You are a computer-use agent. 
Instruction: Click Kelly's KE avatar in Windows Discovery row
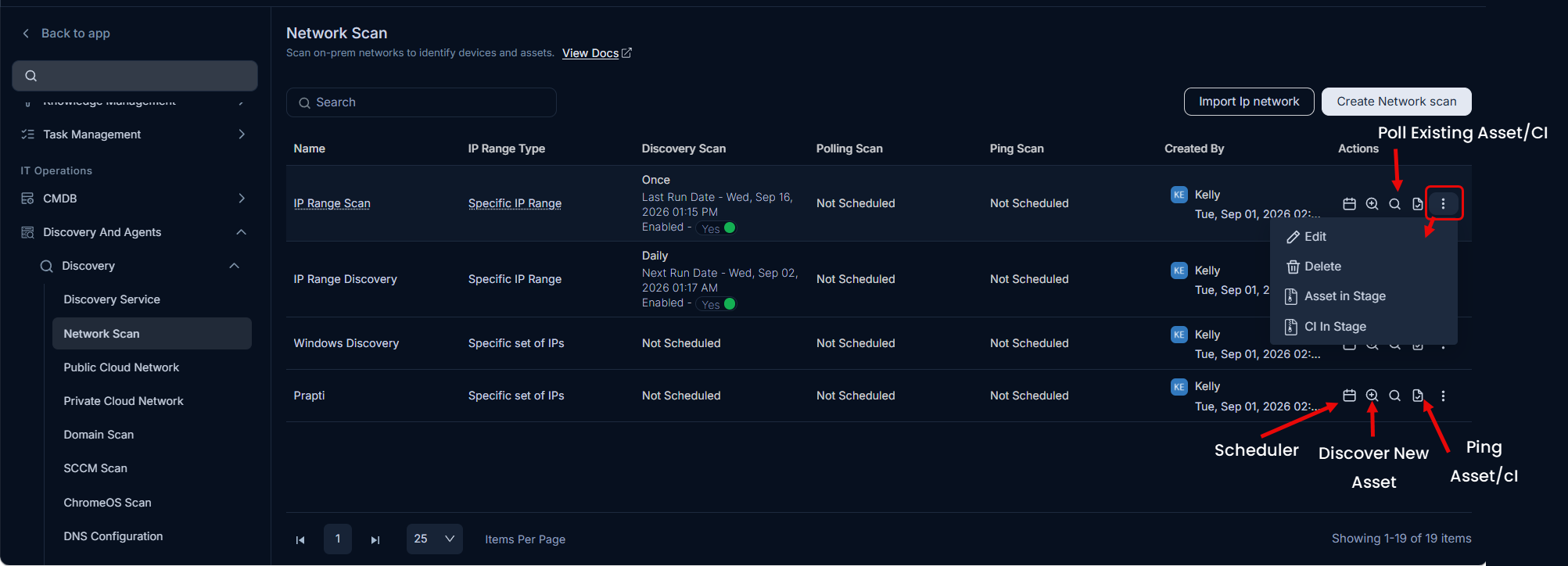(x=1179, y=335)
